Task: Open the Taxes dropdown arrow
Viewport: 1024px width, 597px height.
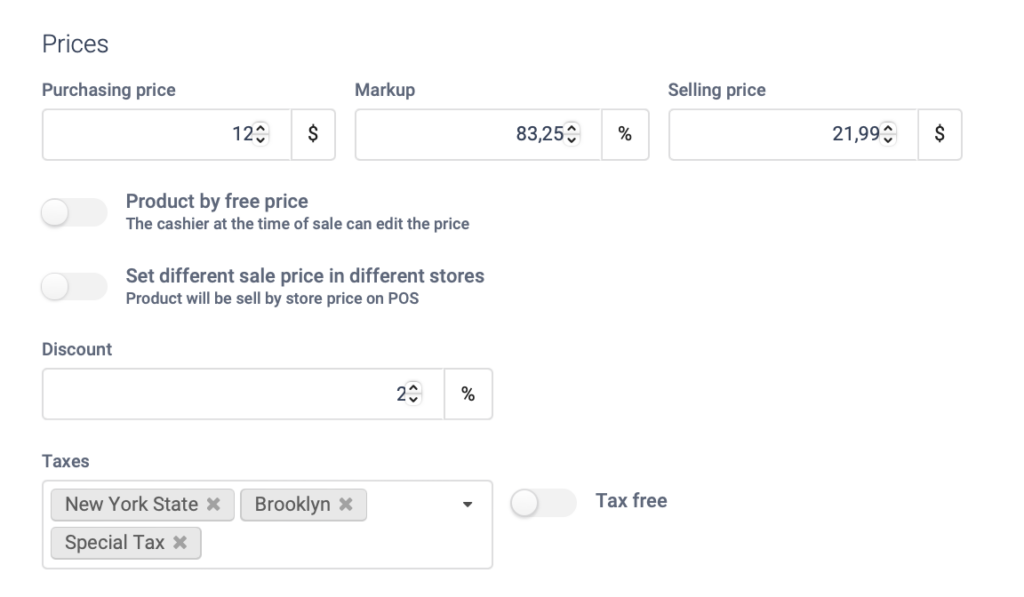Action: pos(467,504)
